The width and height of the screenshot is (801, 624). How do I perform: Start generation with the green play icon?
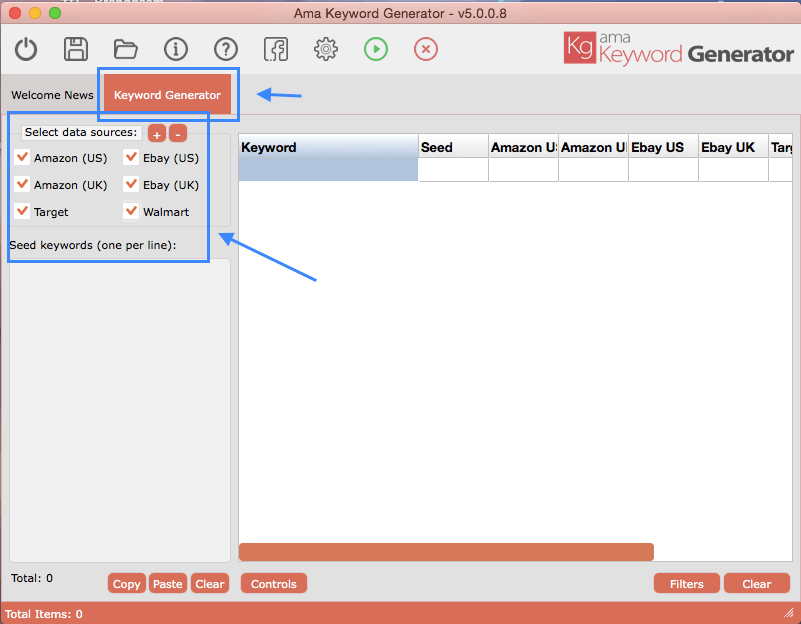(376, 49)
